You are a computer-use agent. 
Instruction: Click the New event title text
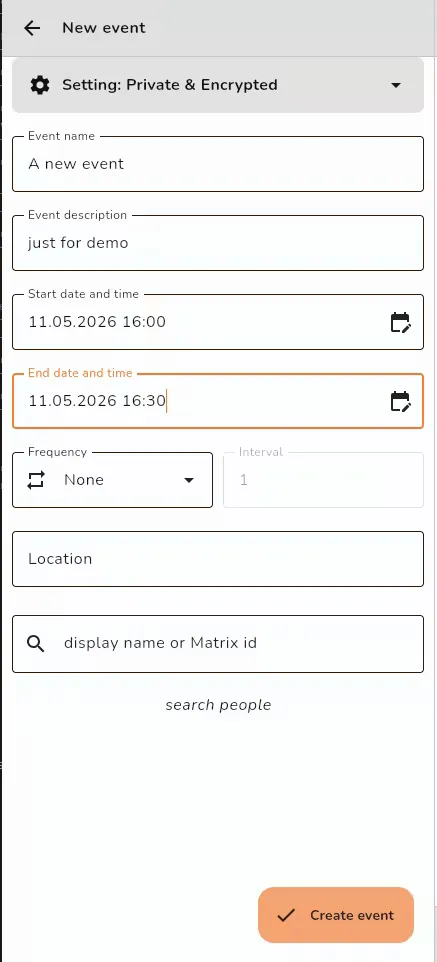coord(104,28)
